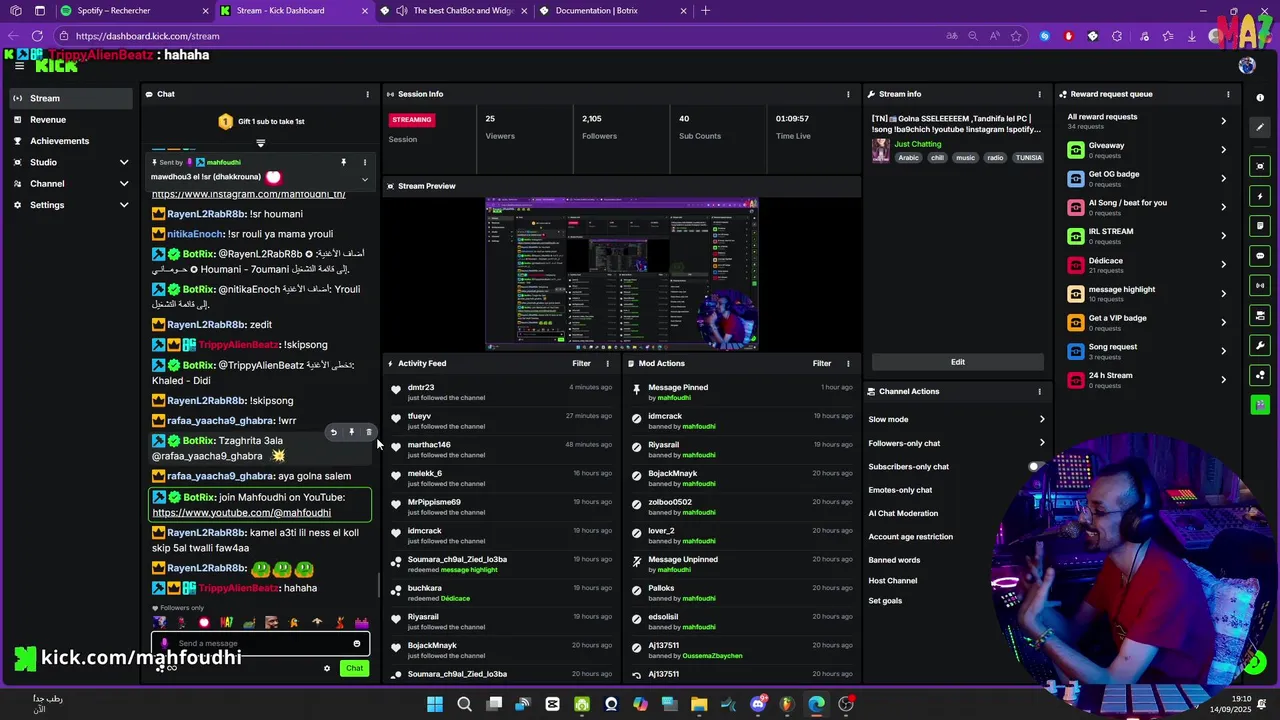Open File Explorer from the taskbar

tap(699, 704)
